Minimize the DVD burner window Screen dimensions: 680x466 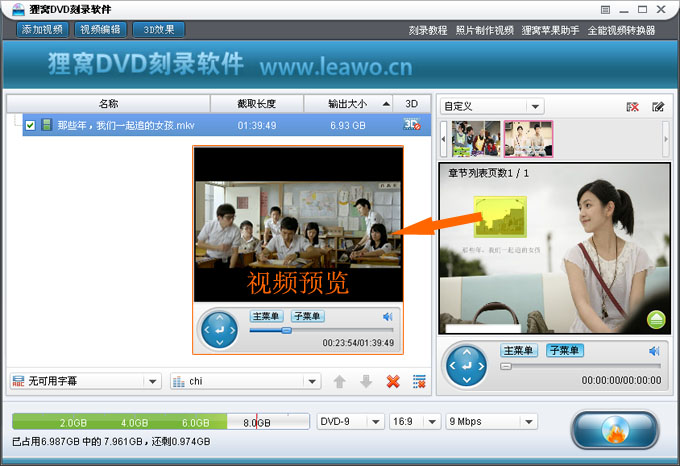(624, 10)
